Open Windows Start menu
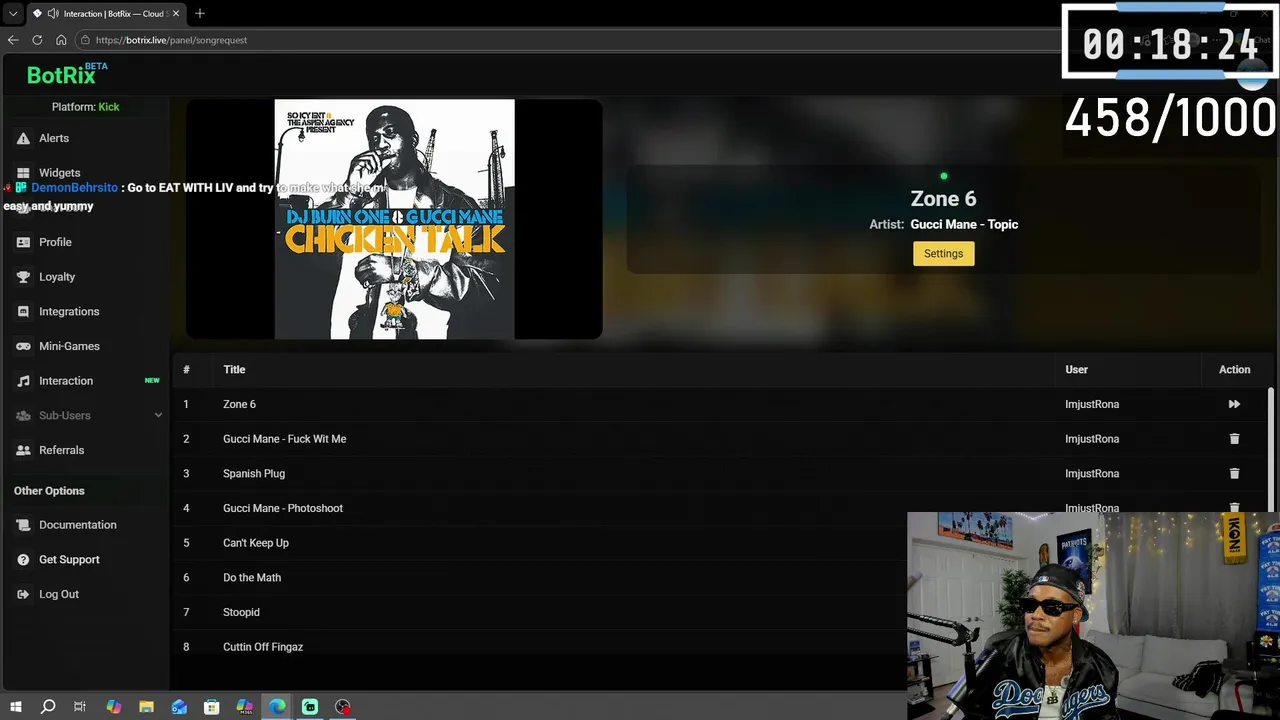1280x720 pixels. pos(15,707)
